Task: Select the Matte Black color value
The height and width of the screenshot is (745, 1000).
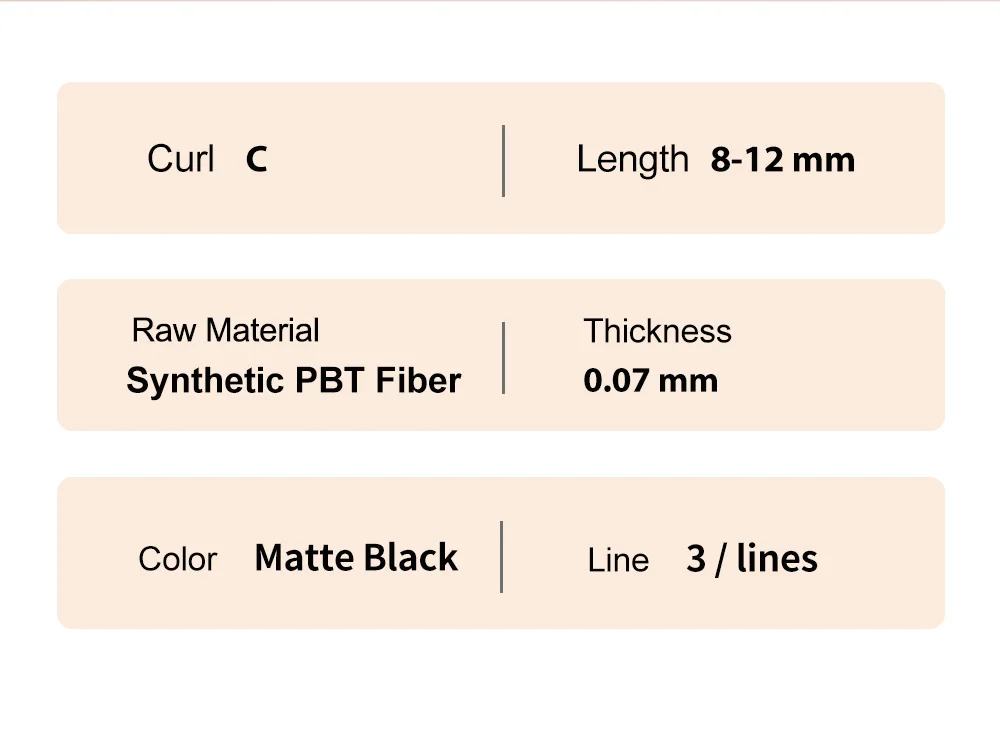Action: [356, 558]
